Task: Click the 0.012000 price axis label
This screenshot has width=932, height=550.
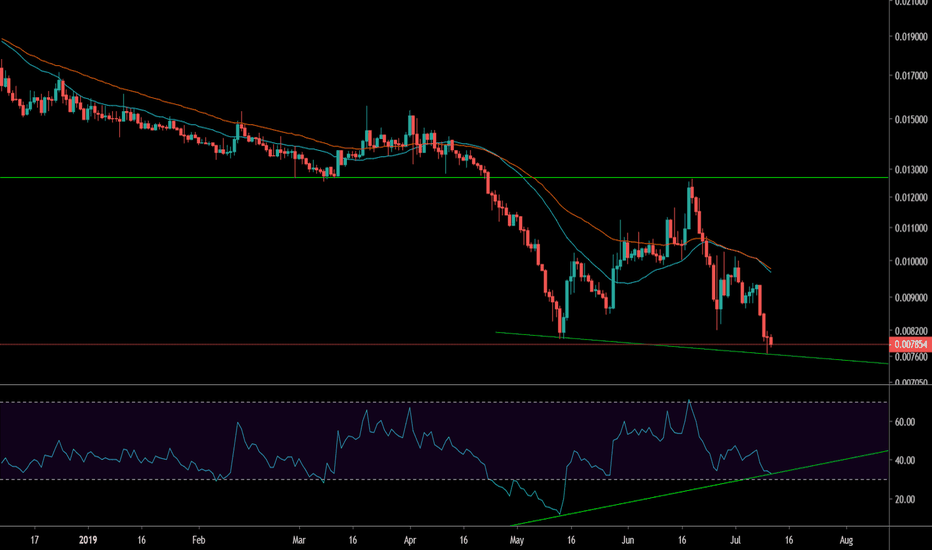Action: click(x=911, y=197)
